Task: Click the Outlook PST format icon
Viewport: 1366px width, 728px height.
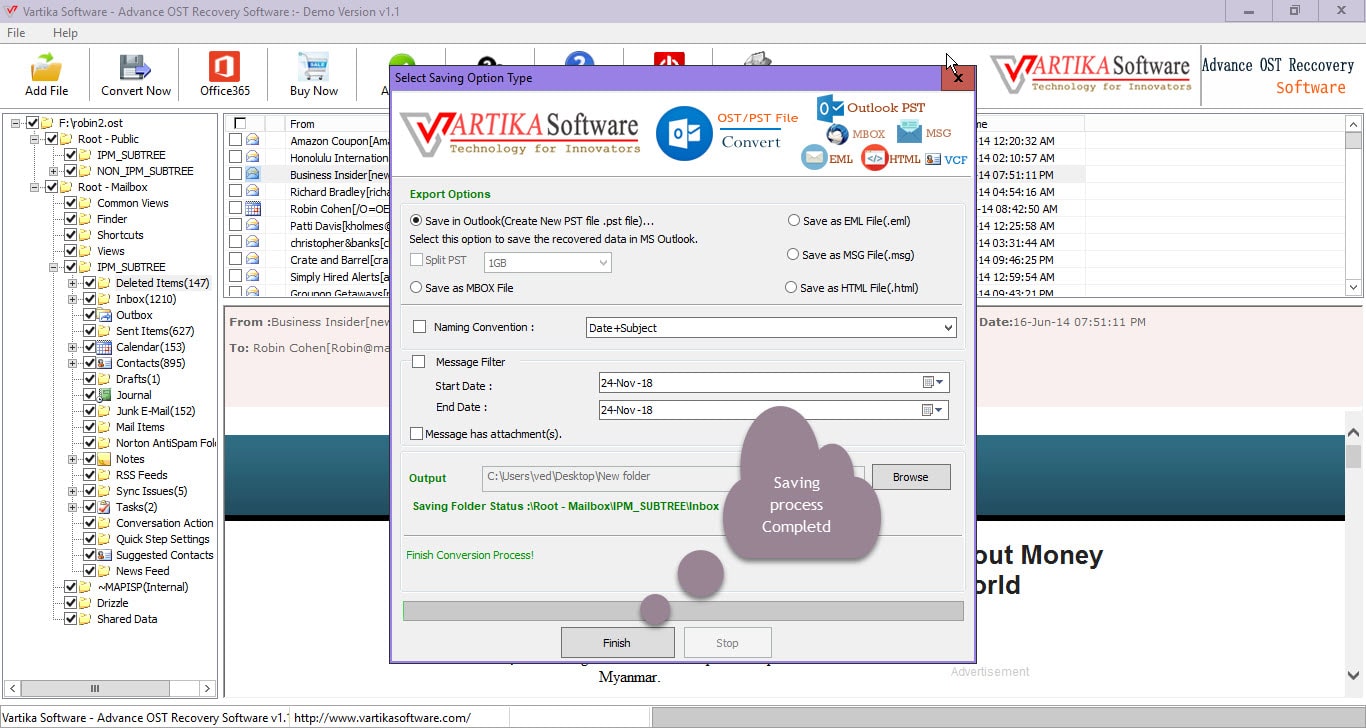Action: point(830,108)
